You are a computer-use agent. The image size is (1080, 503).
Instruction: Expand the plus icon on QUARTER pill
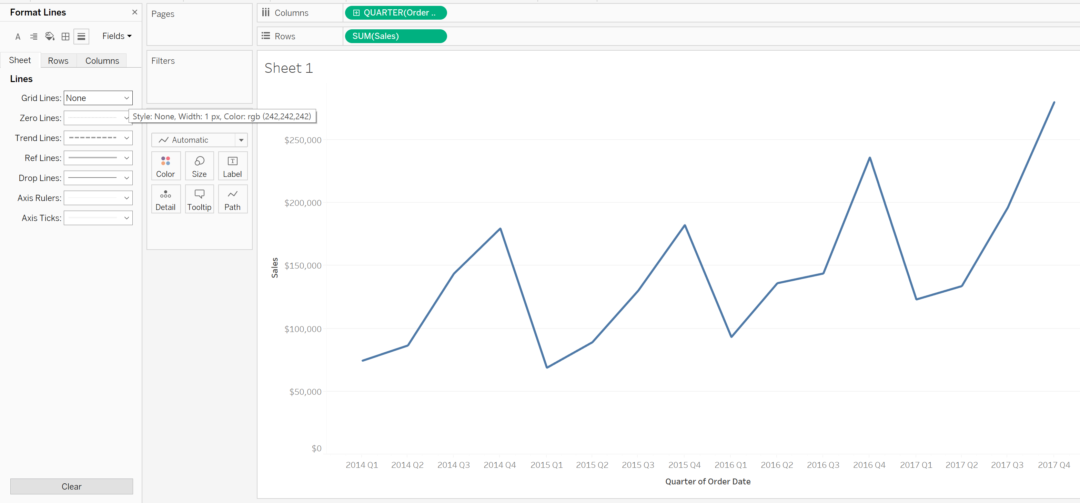[x=355, y=13]
